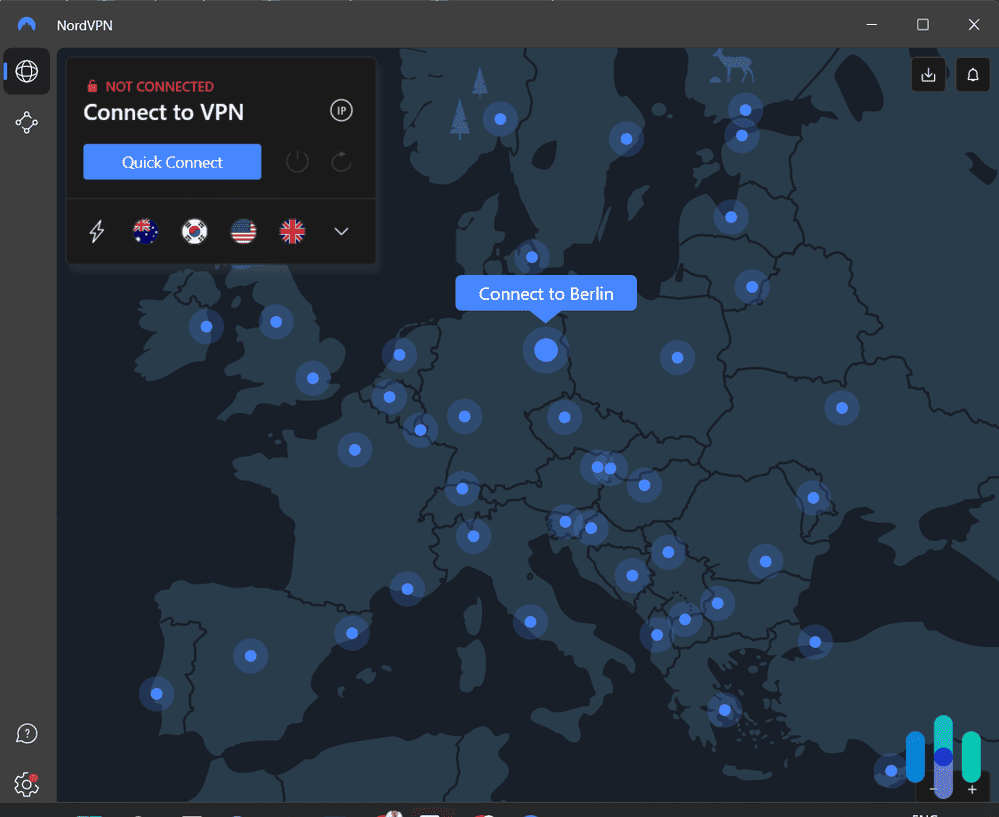Open the Meshnet panel from the sidebar
Screen dimensions: 999x817
[x=26, y=122]
